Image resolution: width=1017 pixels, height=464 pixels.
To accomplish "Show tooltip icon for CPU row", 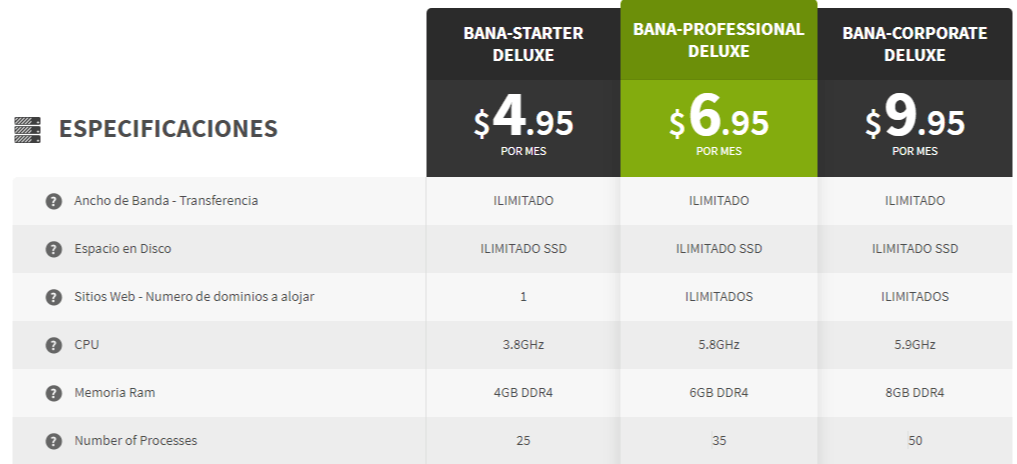I will click(53, 345).
